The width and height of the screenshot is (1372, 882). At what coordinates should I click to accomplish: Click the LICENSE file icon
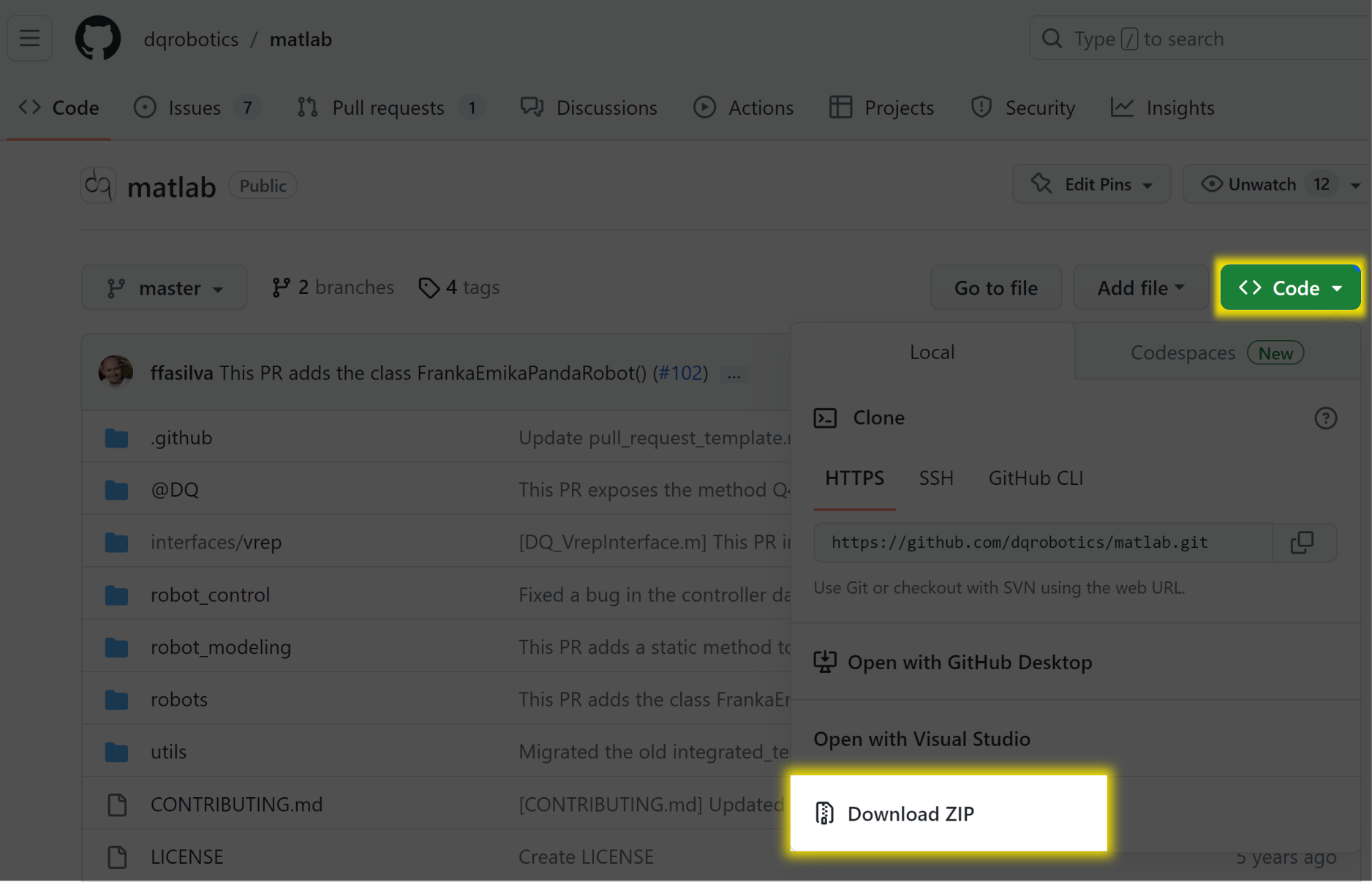(x=117, y=856)
